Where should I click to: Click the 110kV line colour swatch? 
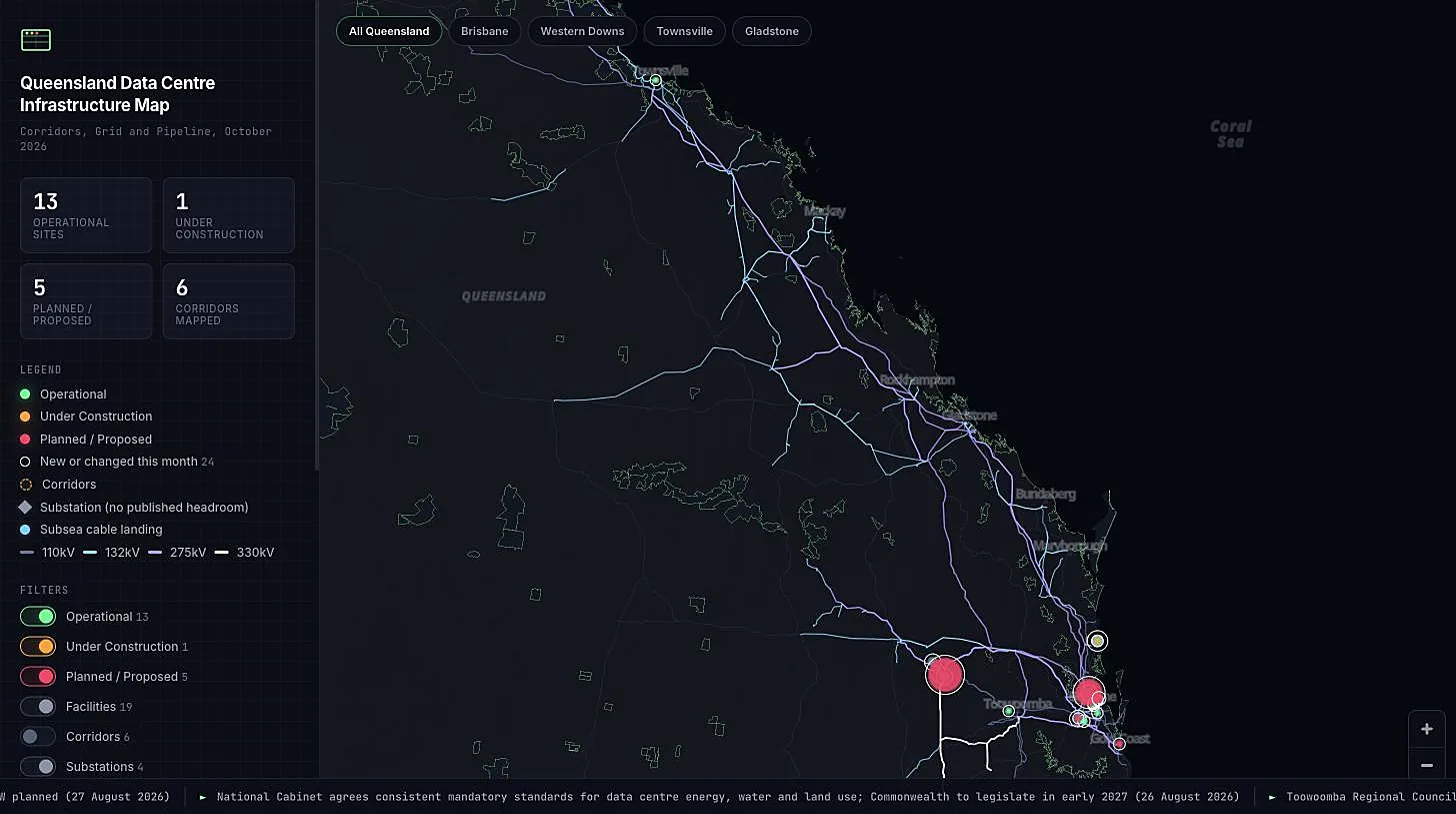27,553
